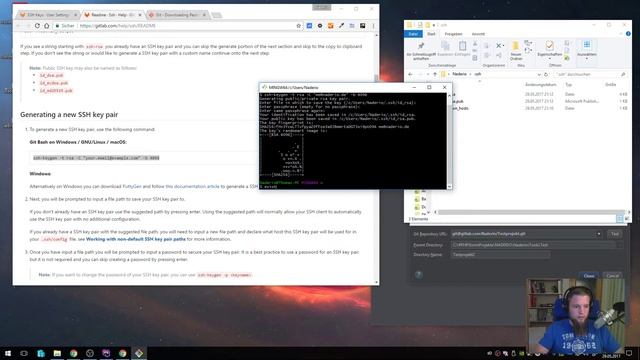Screen dimensions: 640x360
Task: Go back in Explorer navigation
Action: [411, 74]
